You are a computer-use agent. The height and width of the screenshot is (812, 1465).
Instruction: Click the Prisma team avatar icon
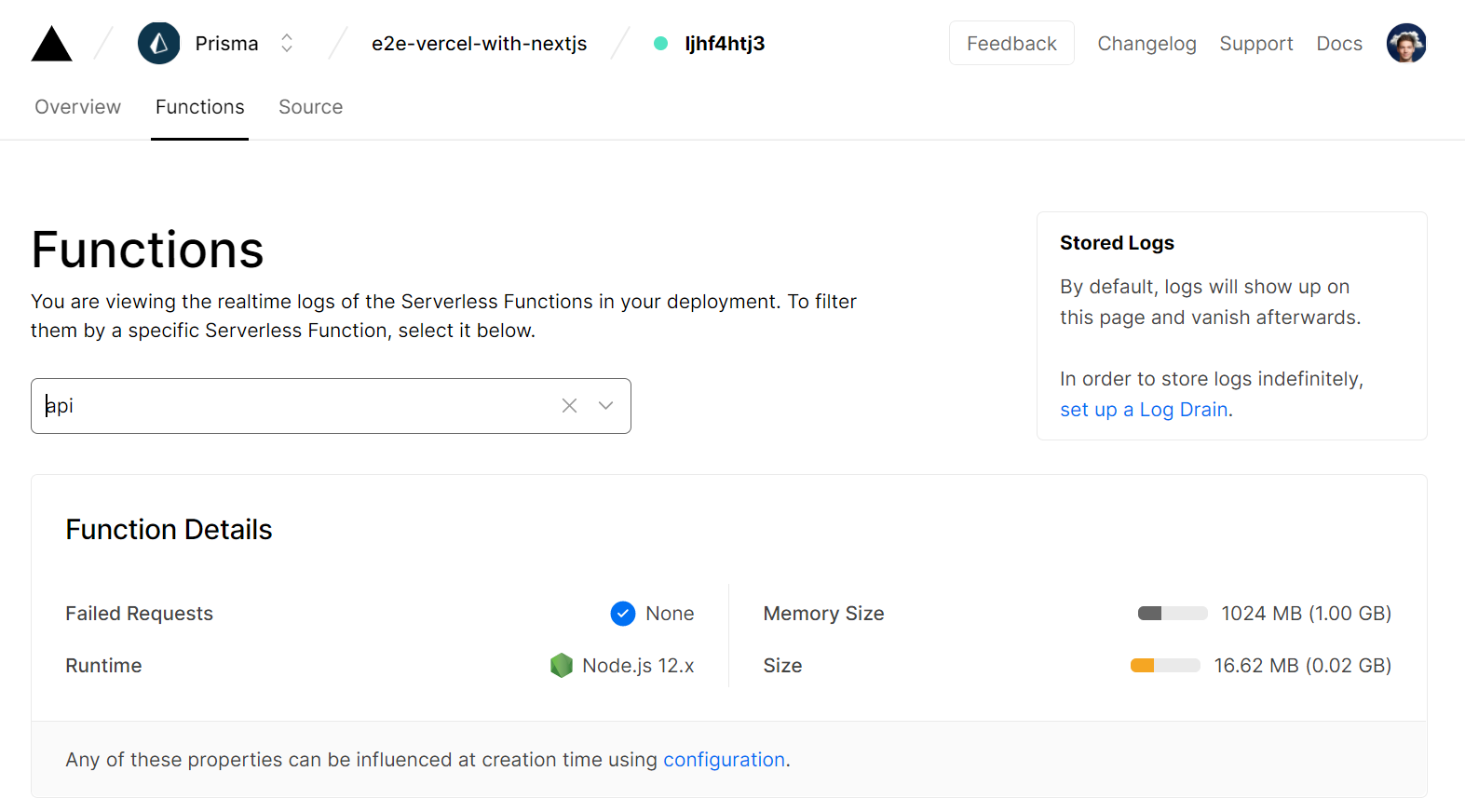(x=159, y=44)
